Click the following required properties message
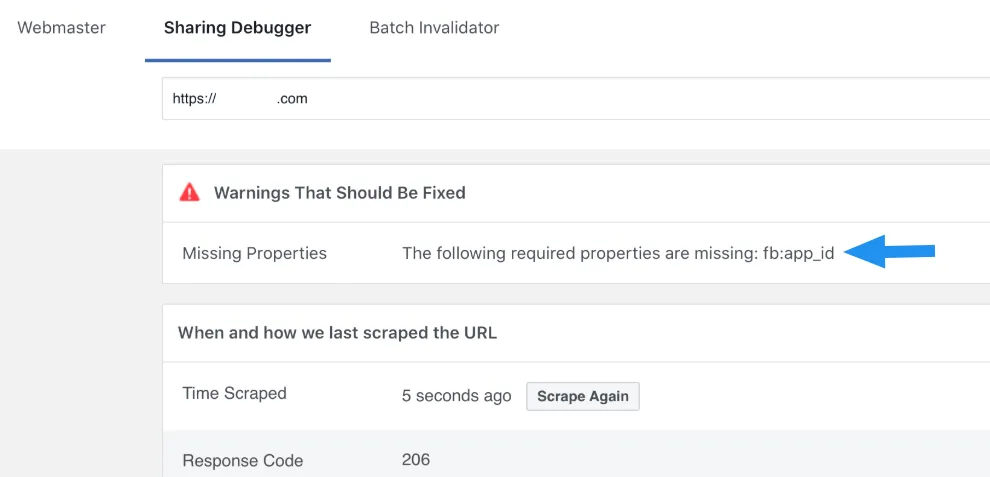Screen dimensions: 990x477 click(618, 253)
